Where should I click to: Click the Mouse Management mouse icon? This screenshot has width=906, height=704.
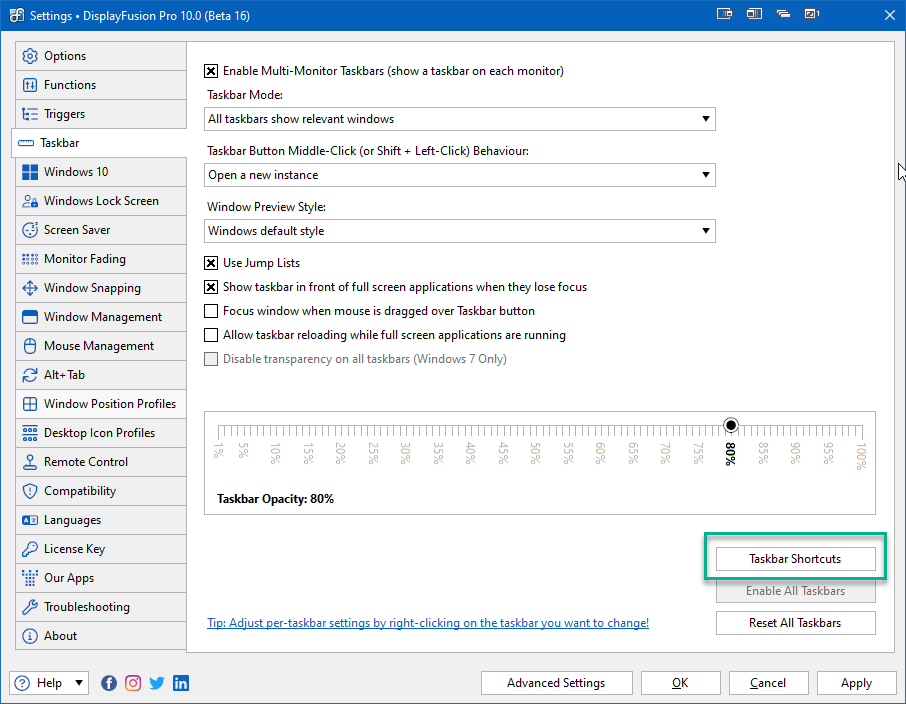click(29, 346)
